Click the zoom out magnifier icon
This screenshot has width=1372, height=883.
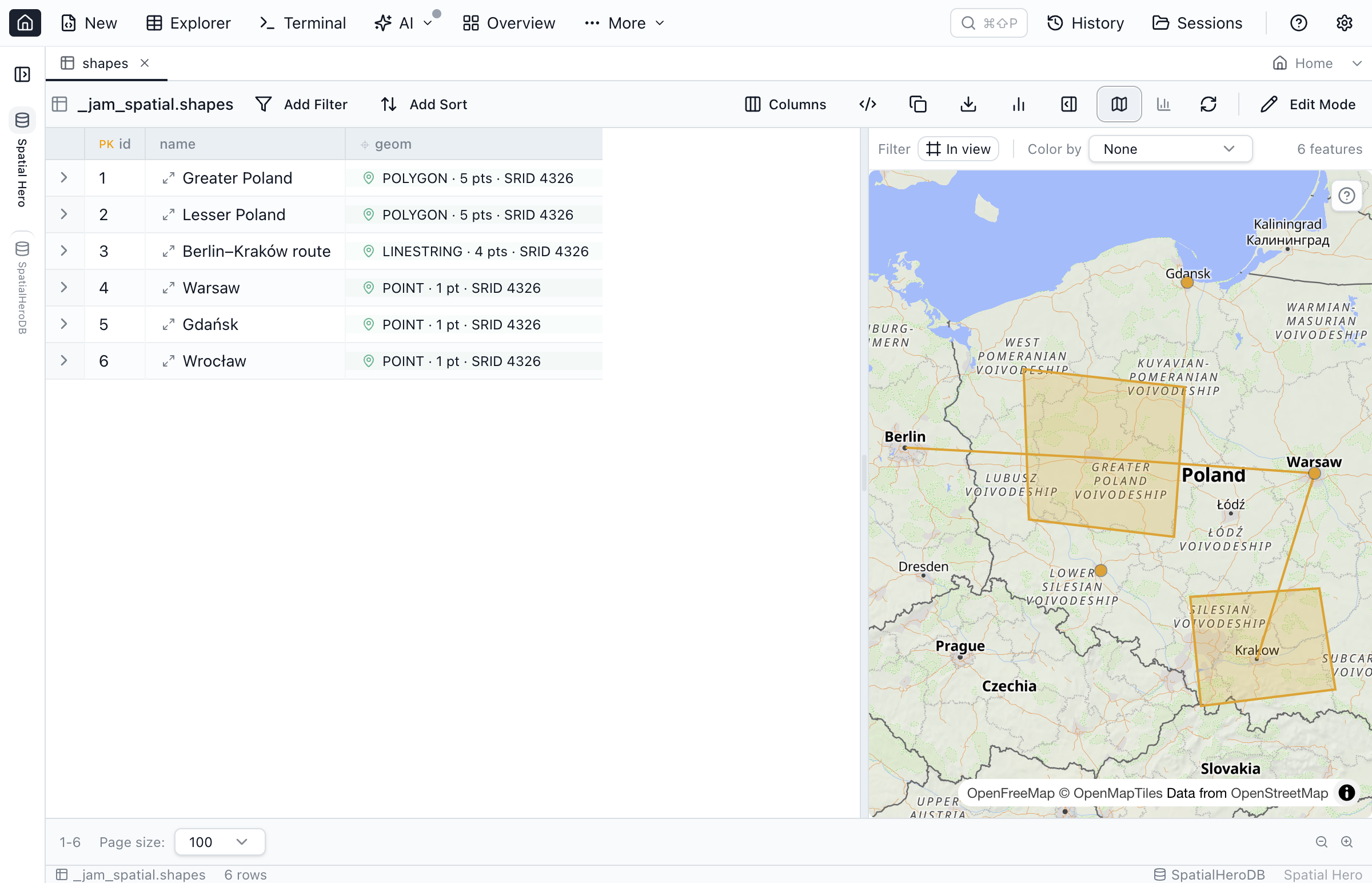pyautogui.click(x=1321, y=842)
